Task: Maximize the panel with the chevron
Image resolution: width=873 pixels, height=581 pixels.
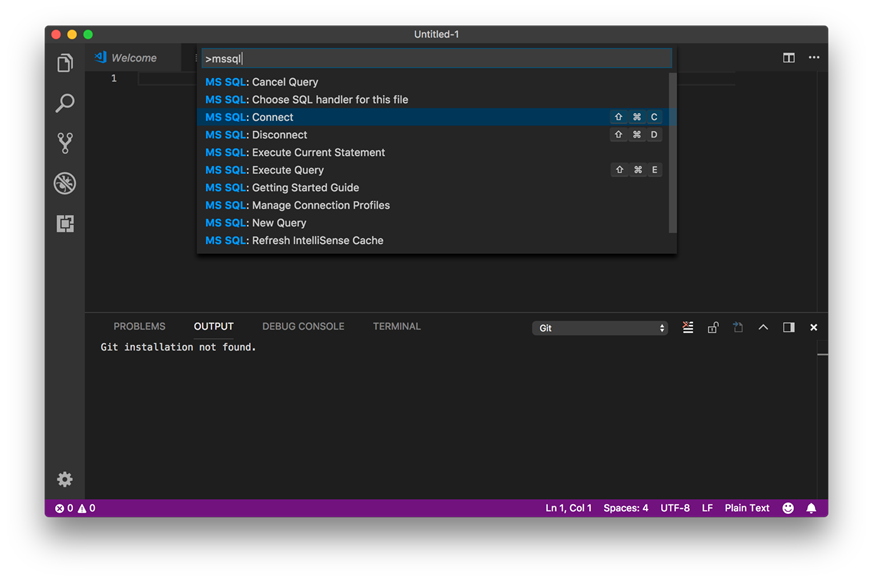Action: 763,327
